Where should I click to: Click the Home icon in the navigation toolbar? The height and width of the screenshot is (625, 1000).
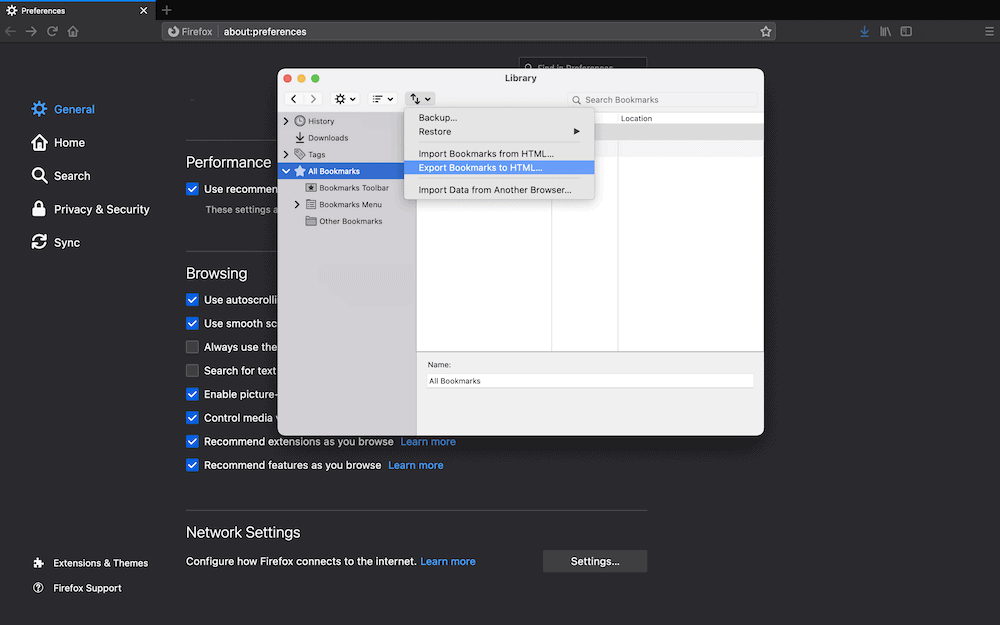[x=72, y=31]
